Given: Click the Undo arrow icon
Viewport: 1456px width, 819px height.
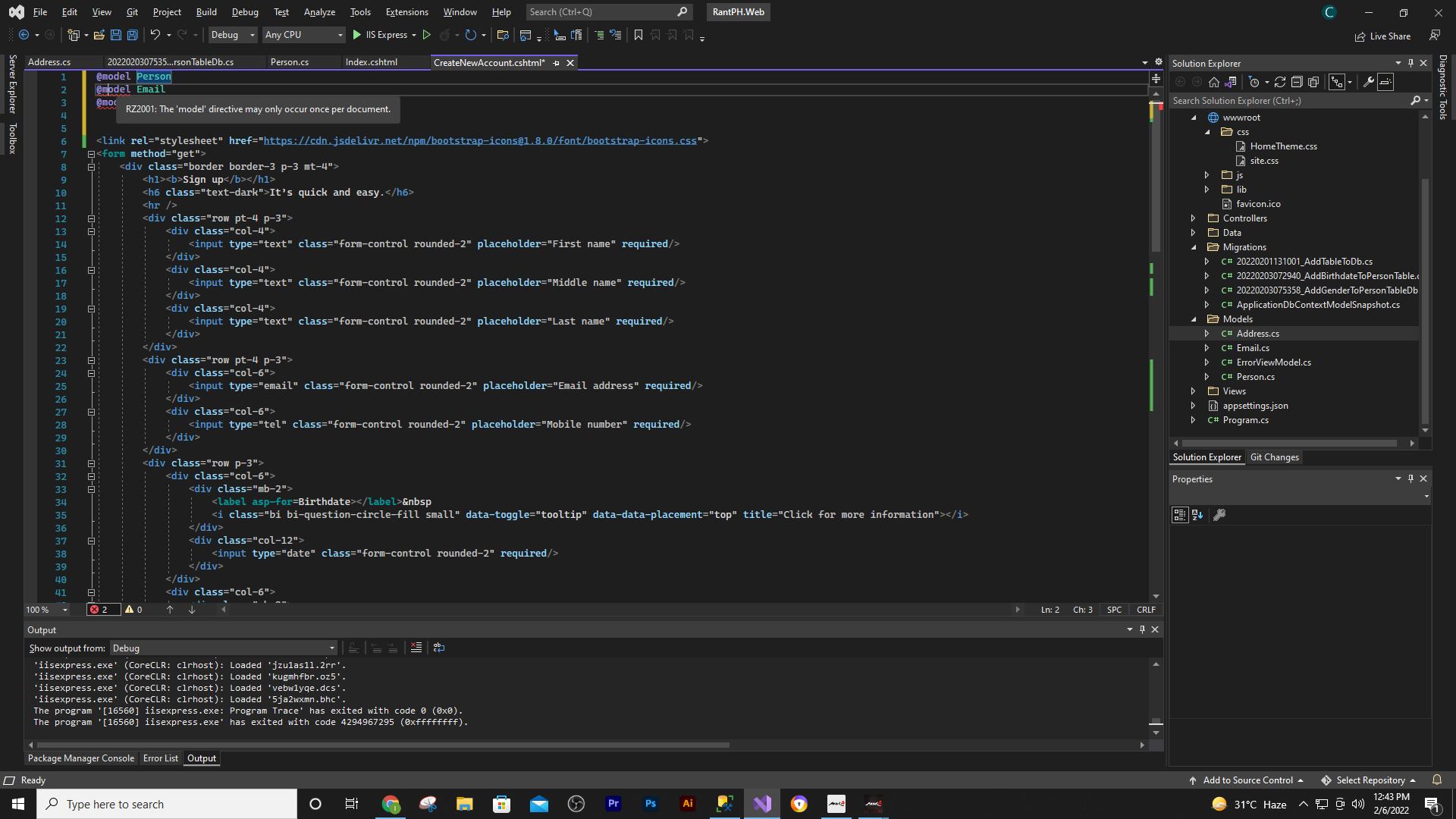Looking at the screenshot, I should point(155,35).
